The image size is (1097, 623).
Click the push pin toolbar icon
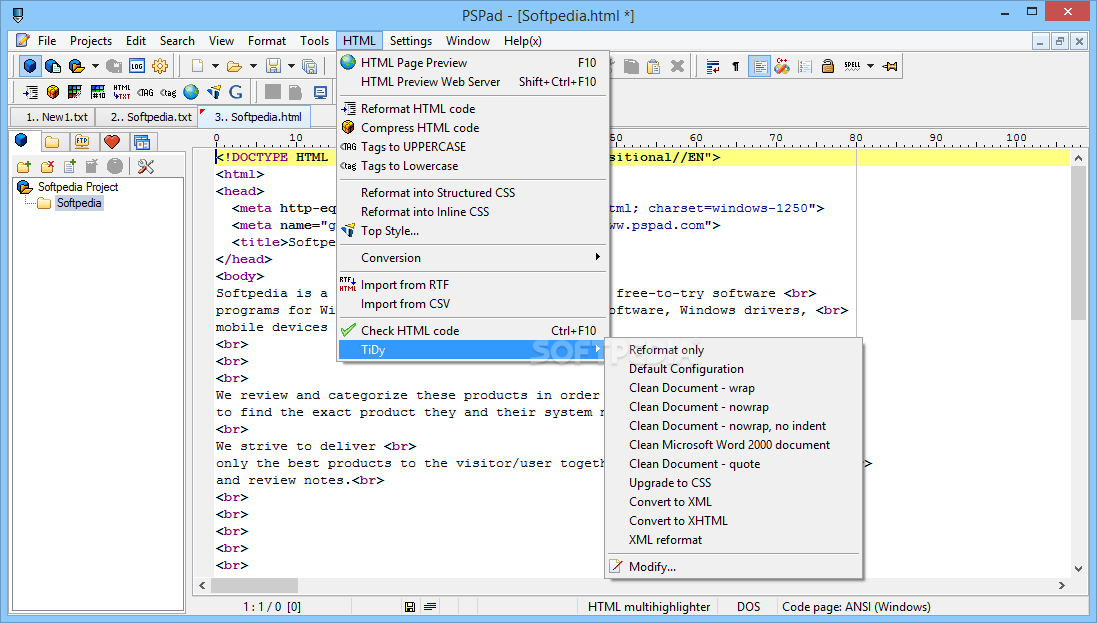(890, 66)
